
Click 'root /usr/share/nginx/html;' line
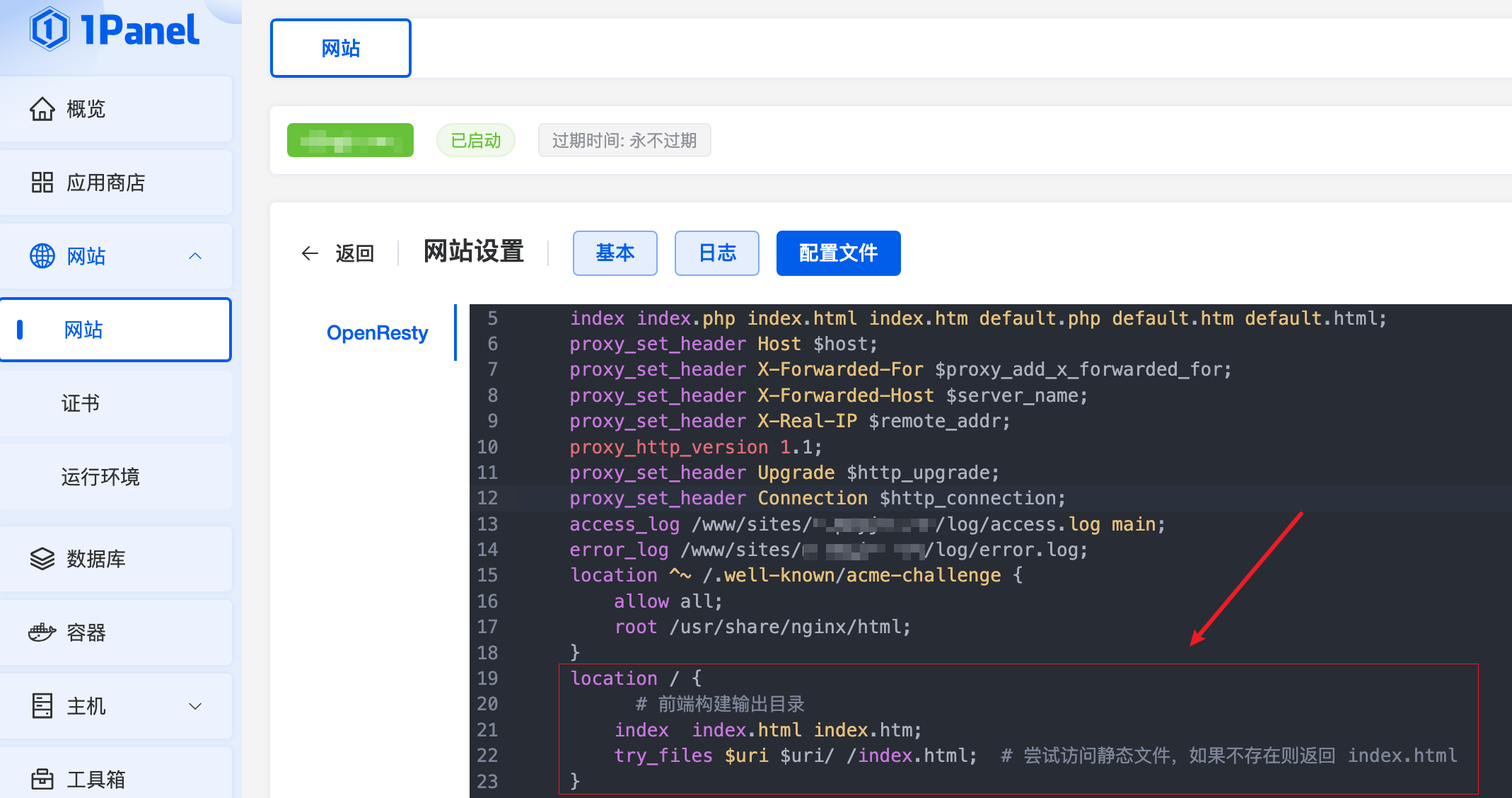point(762,627)
